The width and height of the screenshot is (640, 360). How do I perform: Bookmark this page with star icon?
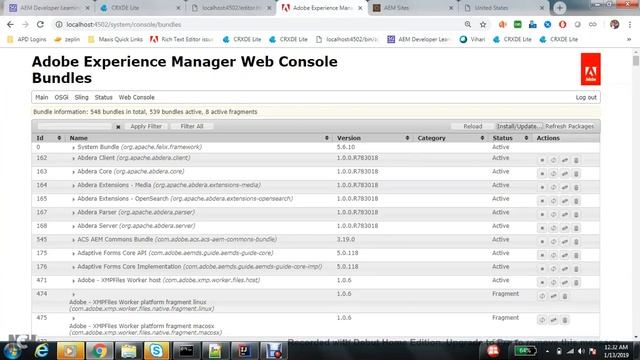tap(483, 24)
